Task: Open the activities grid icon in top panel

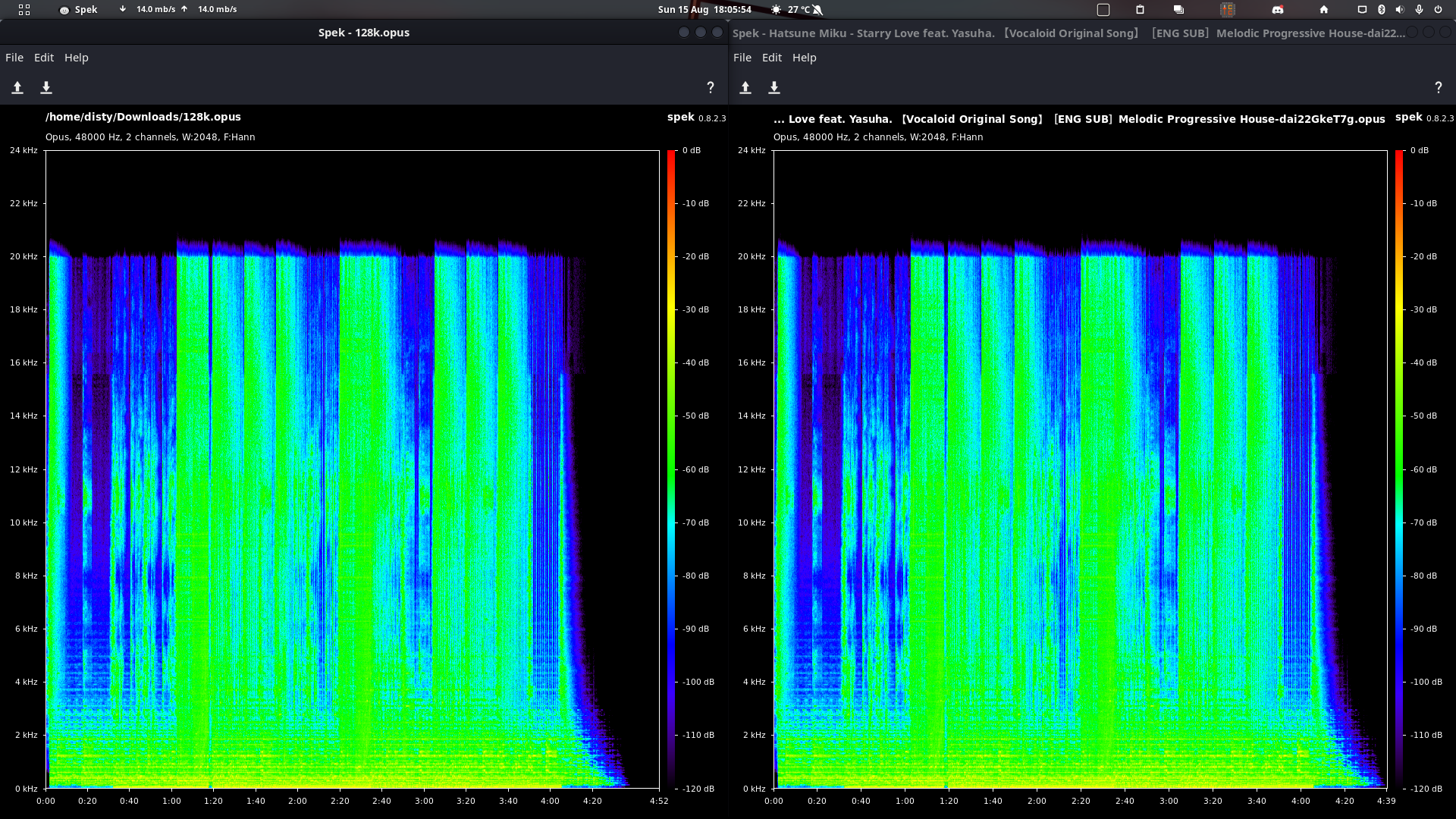Action: tap(24, 10)
